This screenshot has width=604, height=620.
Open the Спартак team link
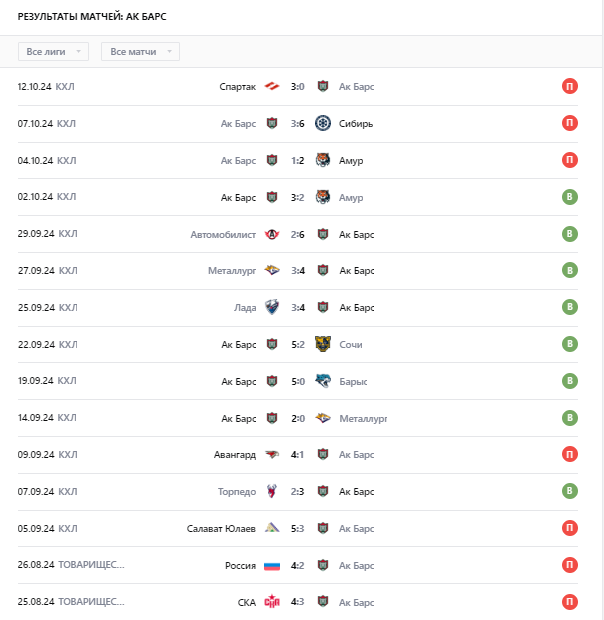click(238, 87)
